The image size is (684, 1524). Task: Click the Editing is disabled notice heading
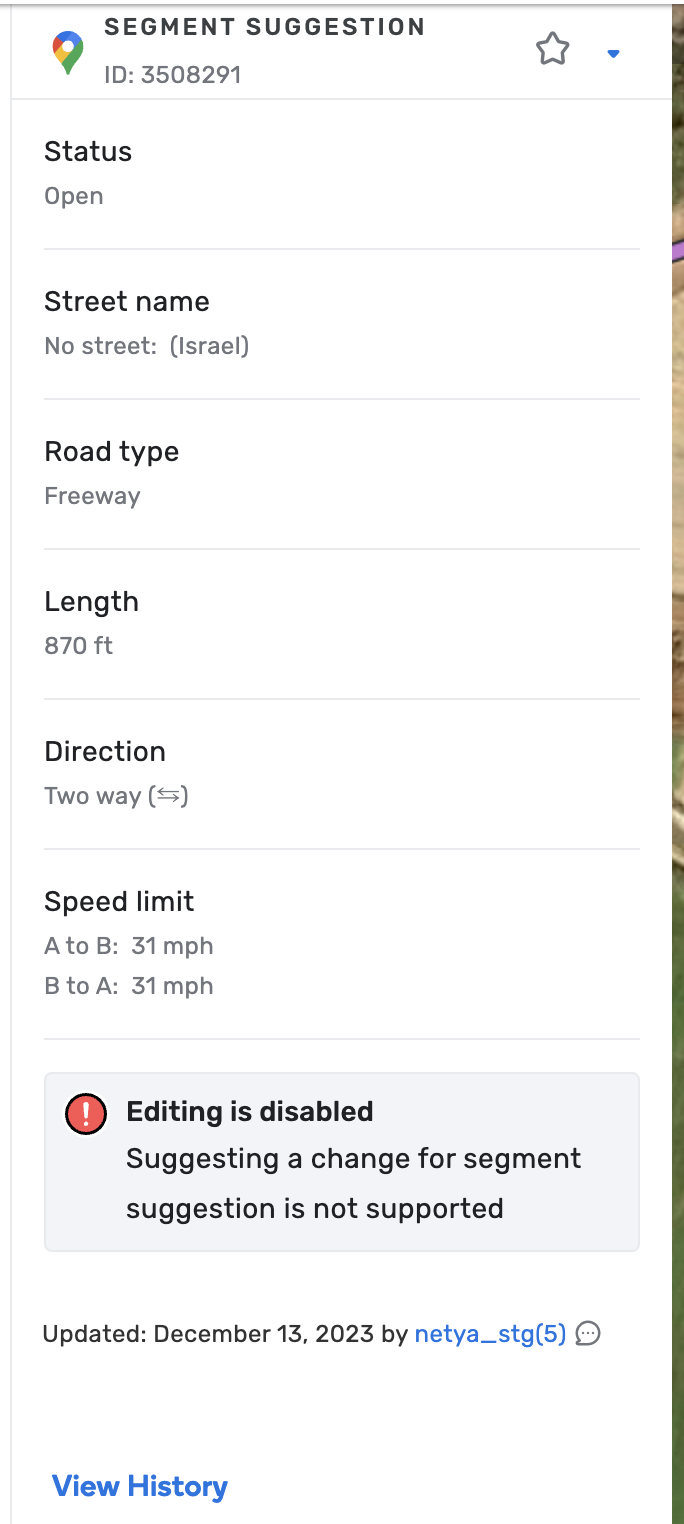(x=249, y=1112)
